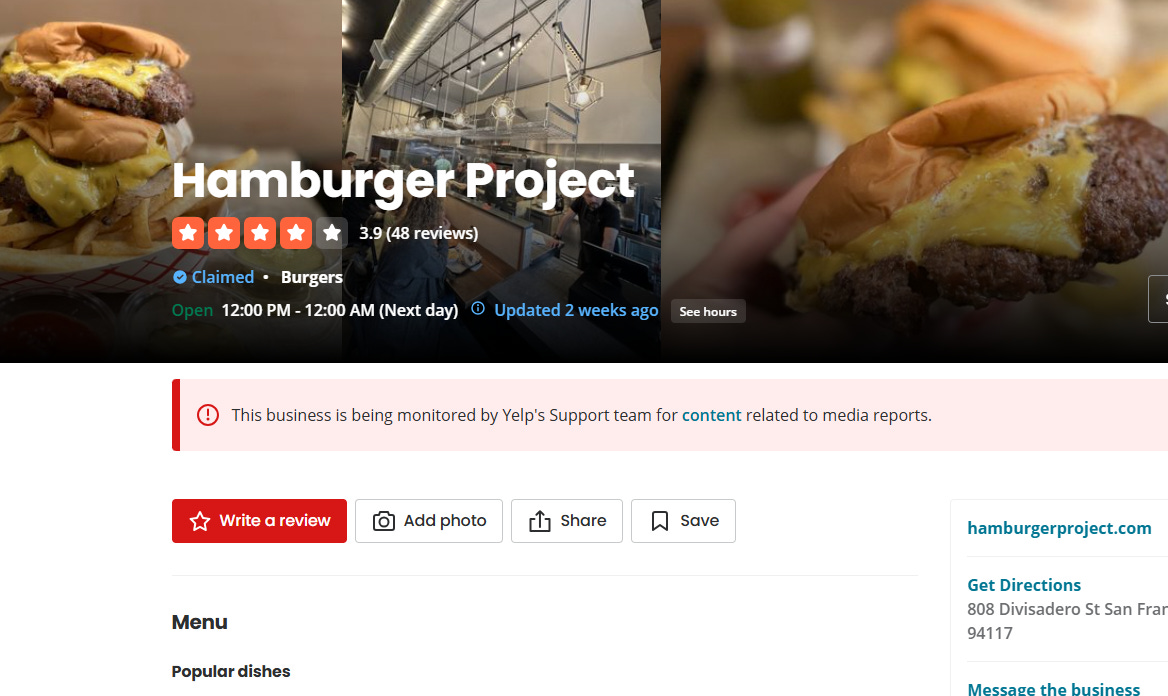Viewport: 1168px width, 696px height.
Task: Open the Updated 2 weeks ago link
Action: 576,310
